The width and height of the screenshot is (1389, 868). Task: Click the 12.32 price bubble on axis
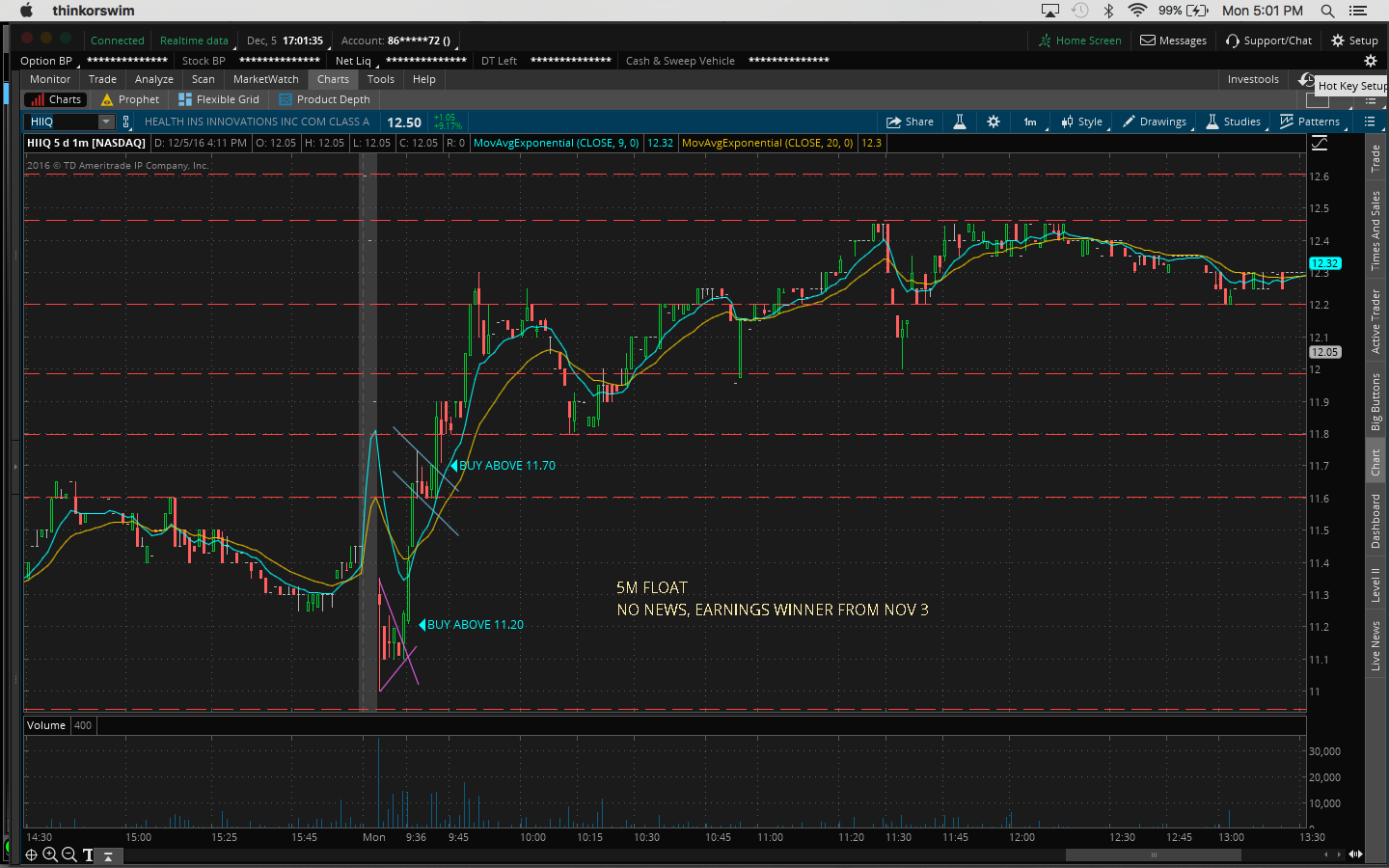[x=1324, y=263]
